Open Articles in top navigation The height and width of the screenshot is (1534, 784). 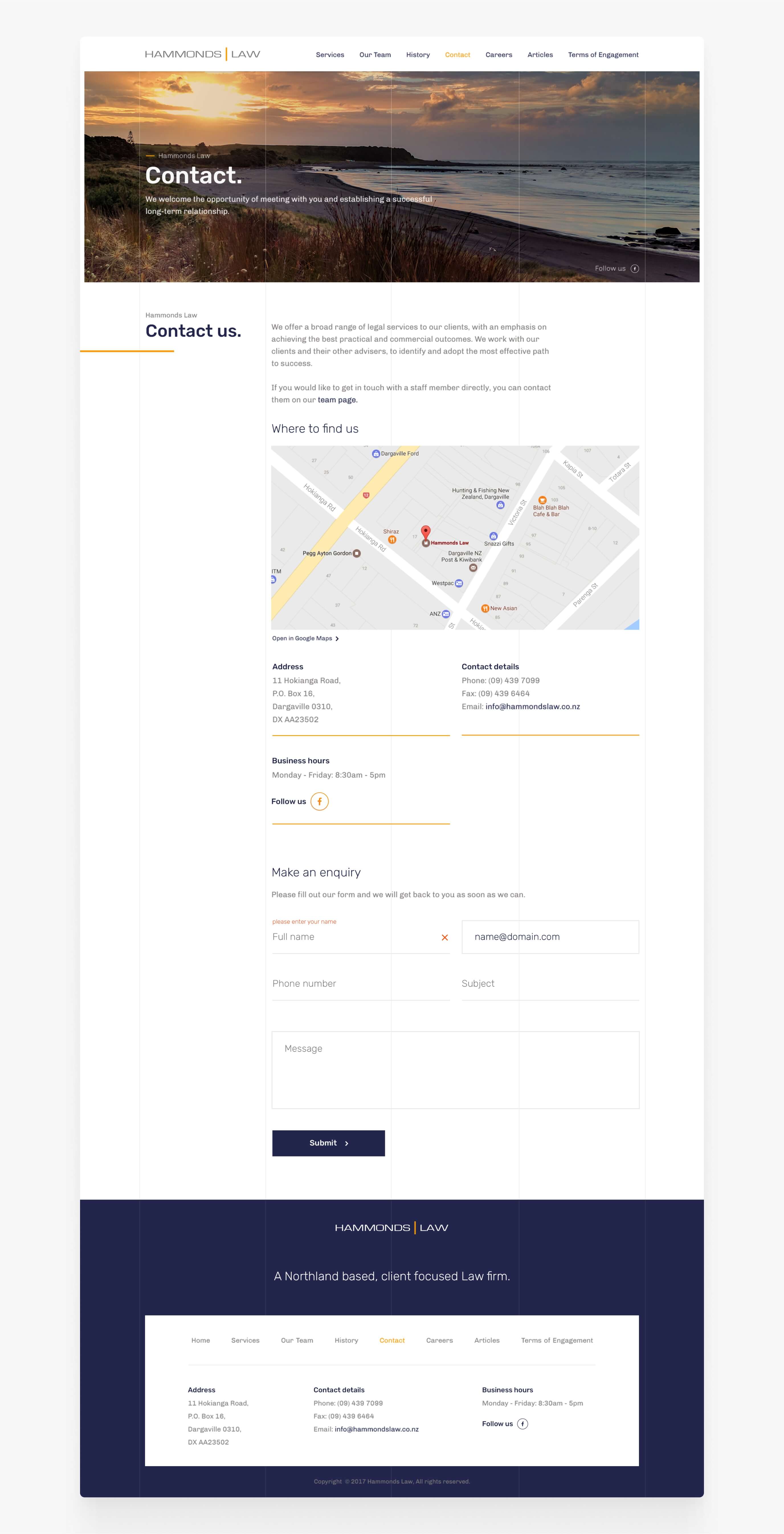coord(540,55)
